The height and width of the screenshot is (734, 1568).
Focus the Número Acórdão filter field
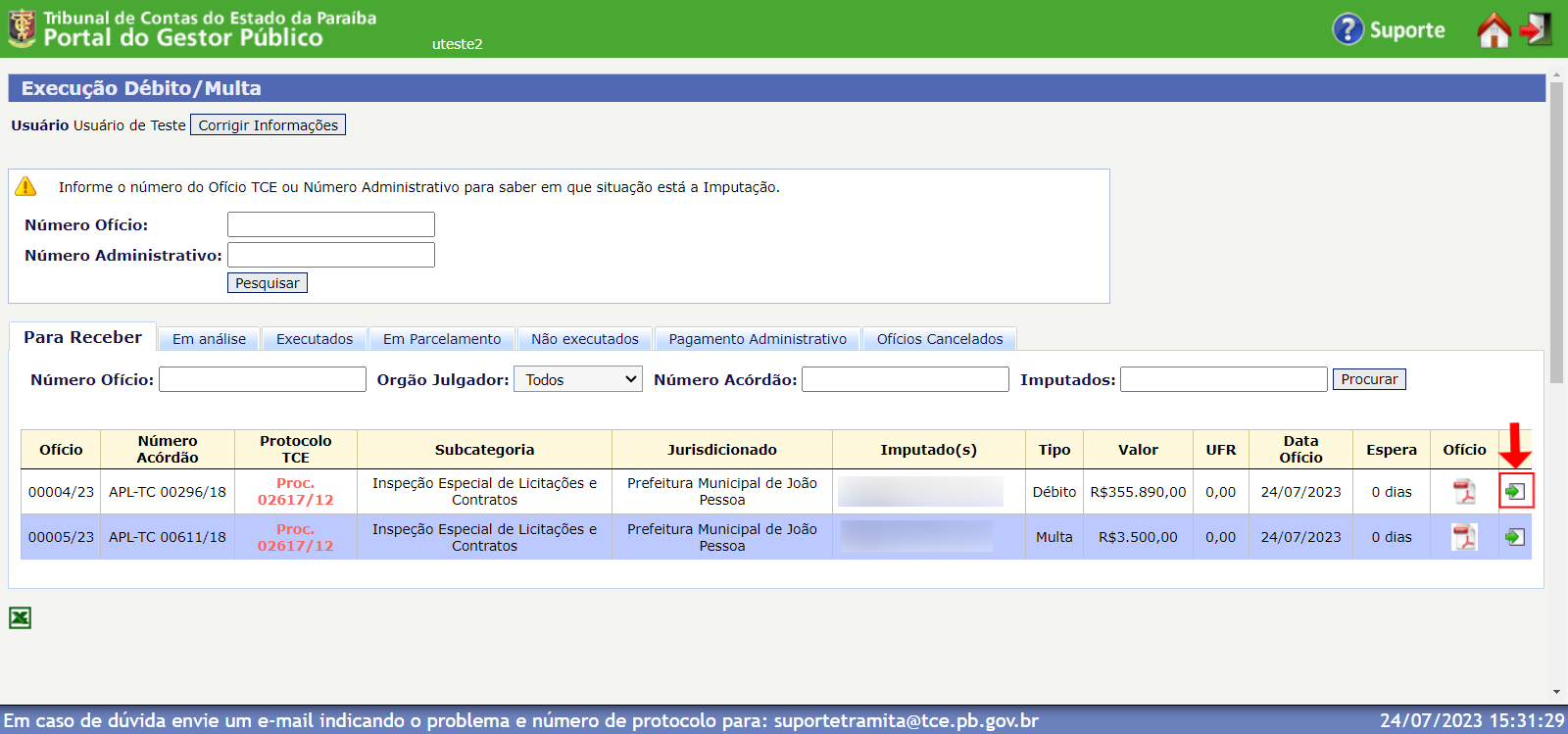pos(906,379)
